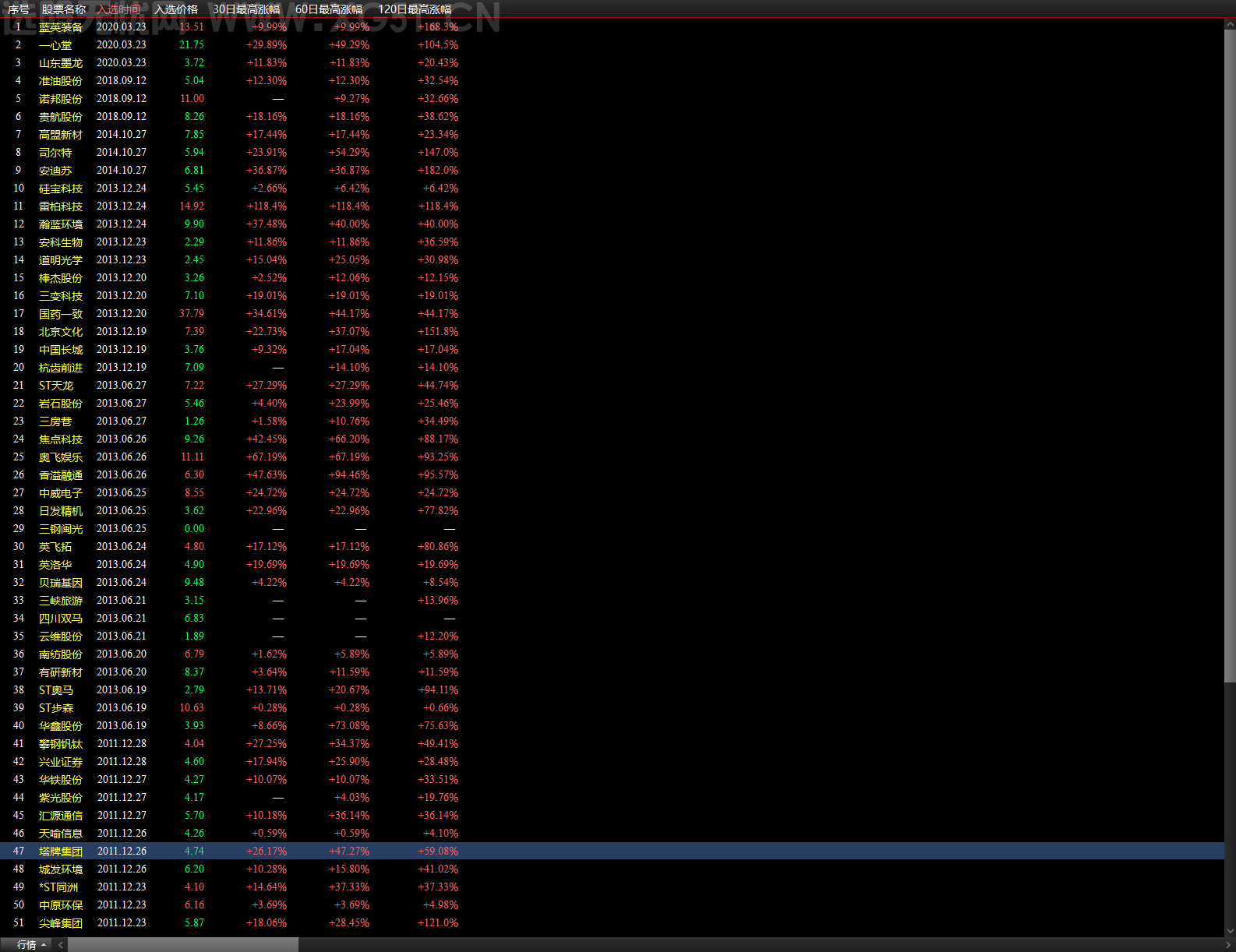Click the horizontal scrollbar thumb
Screen dimensions: 1236x952
point(183,945)
